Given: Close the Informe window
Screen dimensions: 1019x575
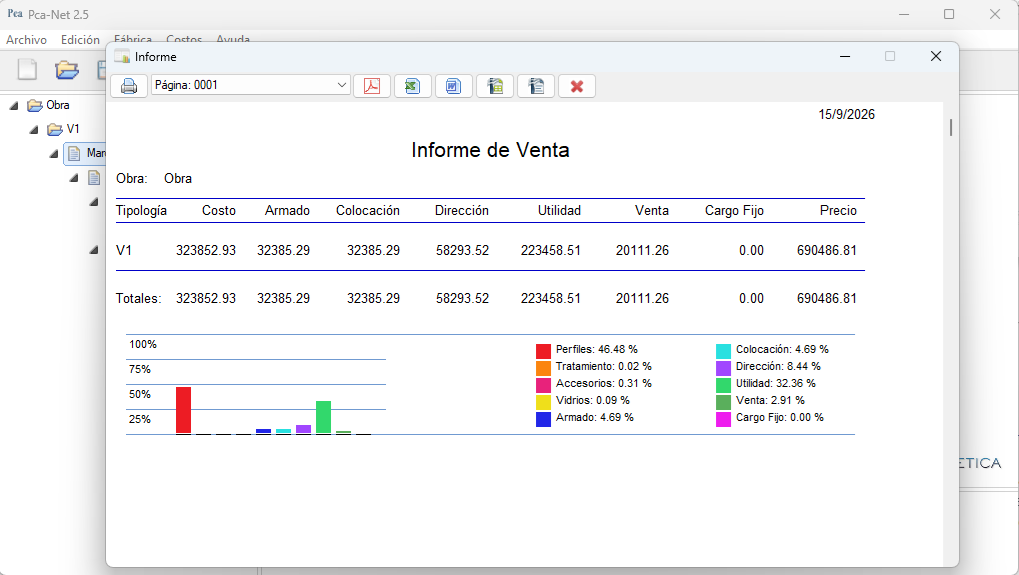Looking at the screenshot, I should (936, 57).
